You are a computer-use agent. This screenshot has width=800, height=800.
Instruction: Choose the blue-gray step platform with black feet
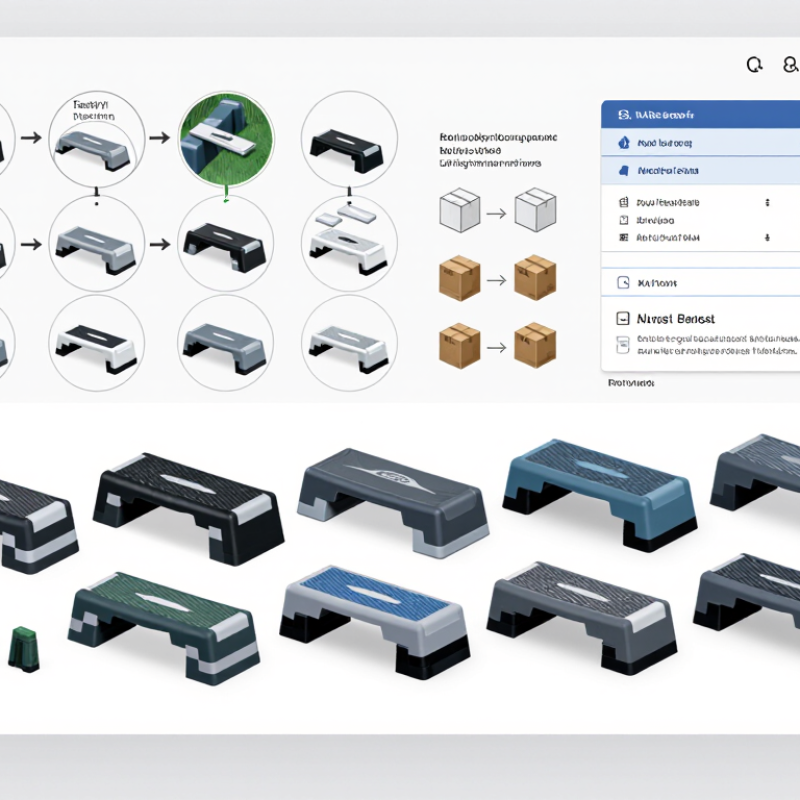pyautogui.click(x=600, y=495)
